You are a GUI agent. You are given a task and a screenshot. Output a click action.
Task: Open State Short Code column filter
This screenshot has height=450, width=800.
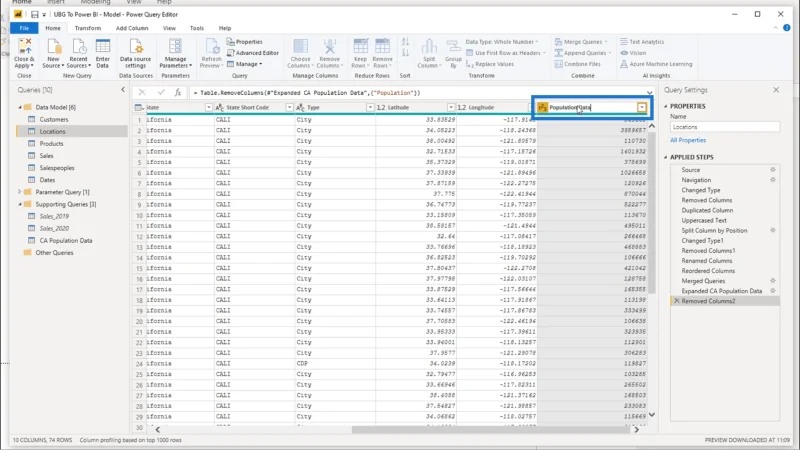tap(289, 107)
